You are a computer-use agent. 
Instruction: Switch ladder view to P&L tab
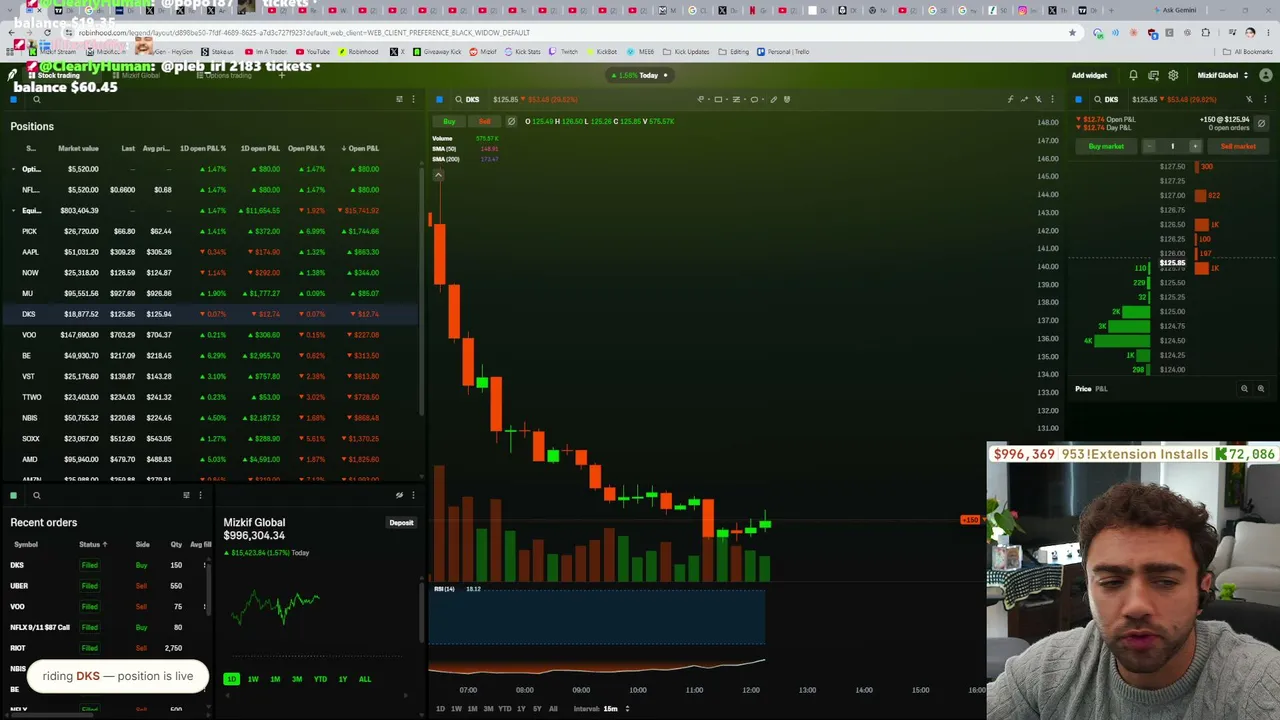pyautogui.click(x=1101, y=389)
